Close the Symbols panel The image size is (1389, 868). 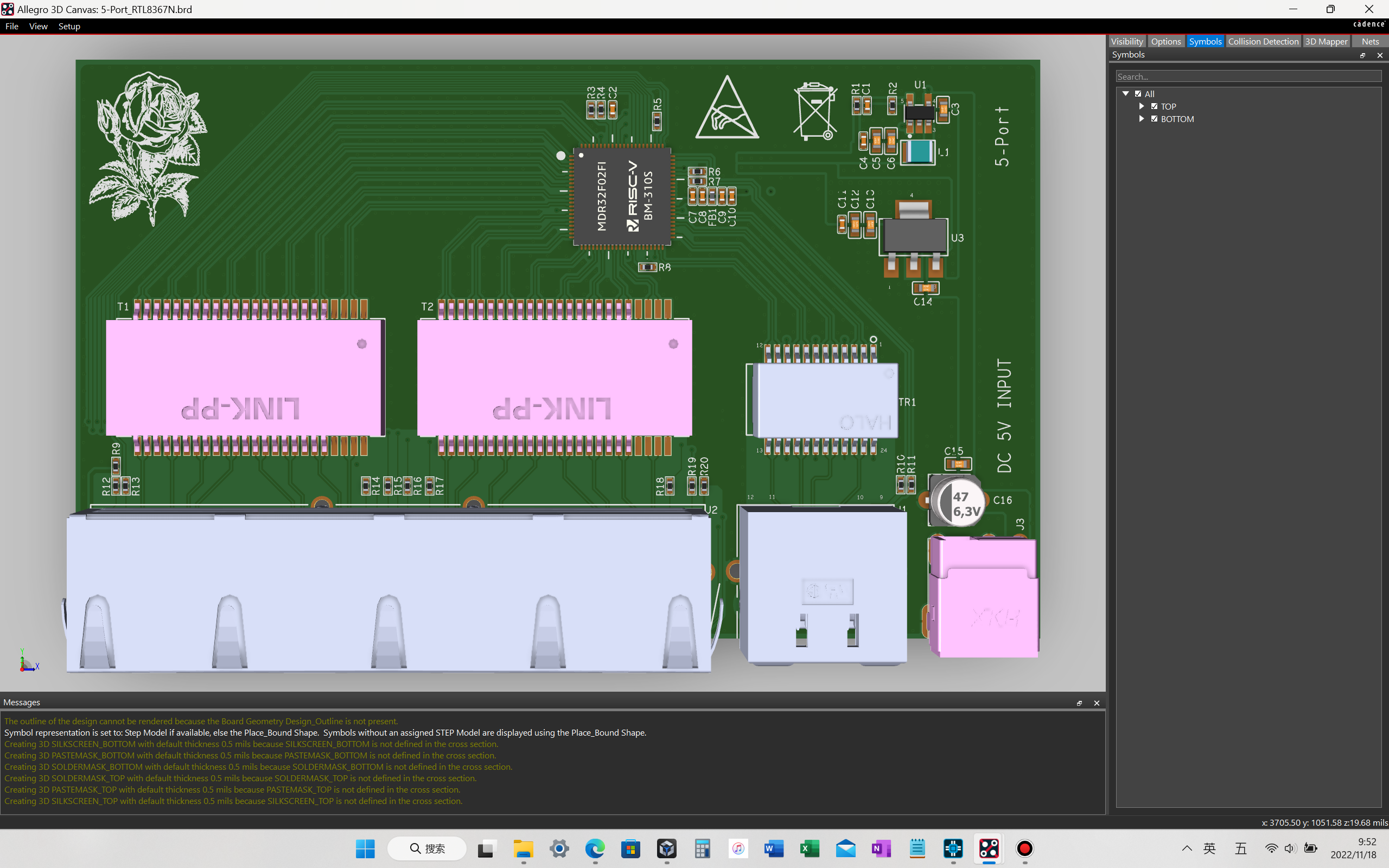[1380, 55]
